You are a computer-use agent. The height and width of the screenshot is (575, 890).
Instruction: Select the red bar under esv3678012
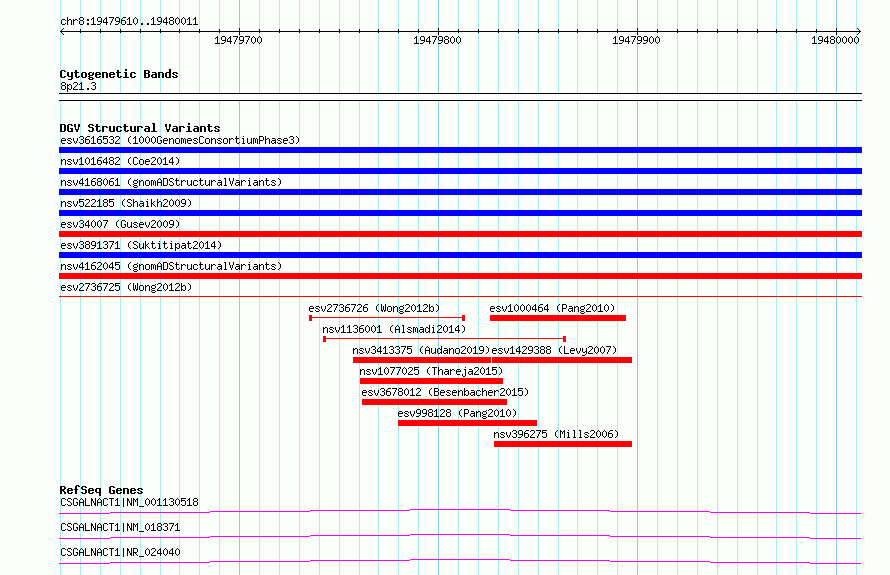[x=435, y=402]
